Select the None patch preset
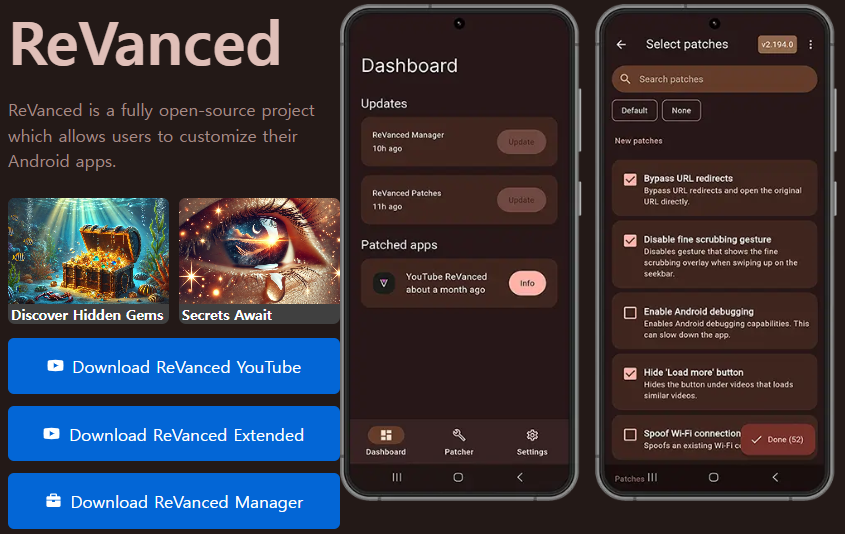Screen dimensions: 845x534 [x=681, y=110]
